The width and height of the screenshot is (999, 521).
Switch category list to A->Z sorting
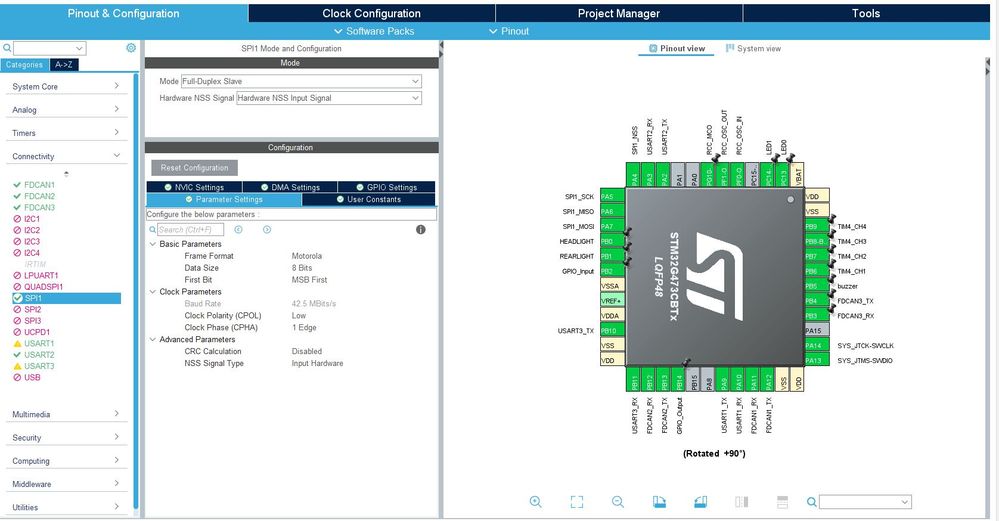click(x=64, y=64)
